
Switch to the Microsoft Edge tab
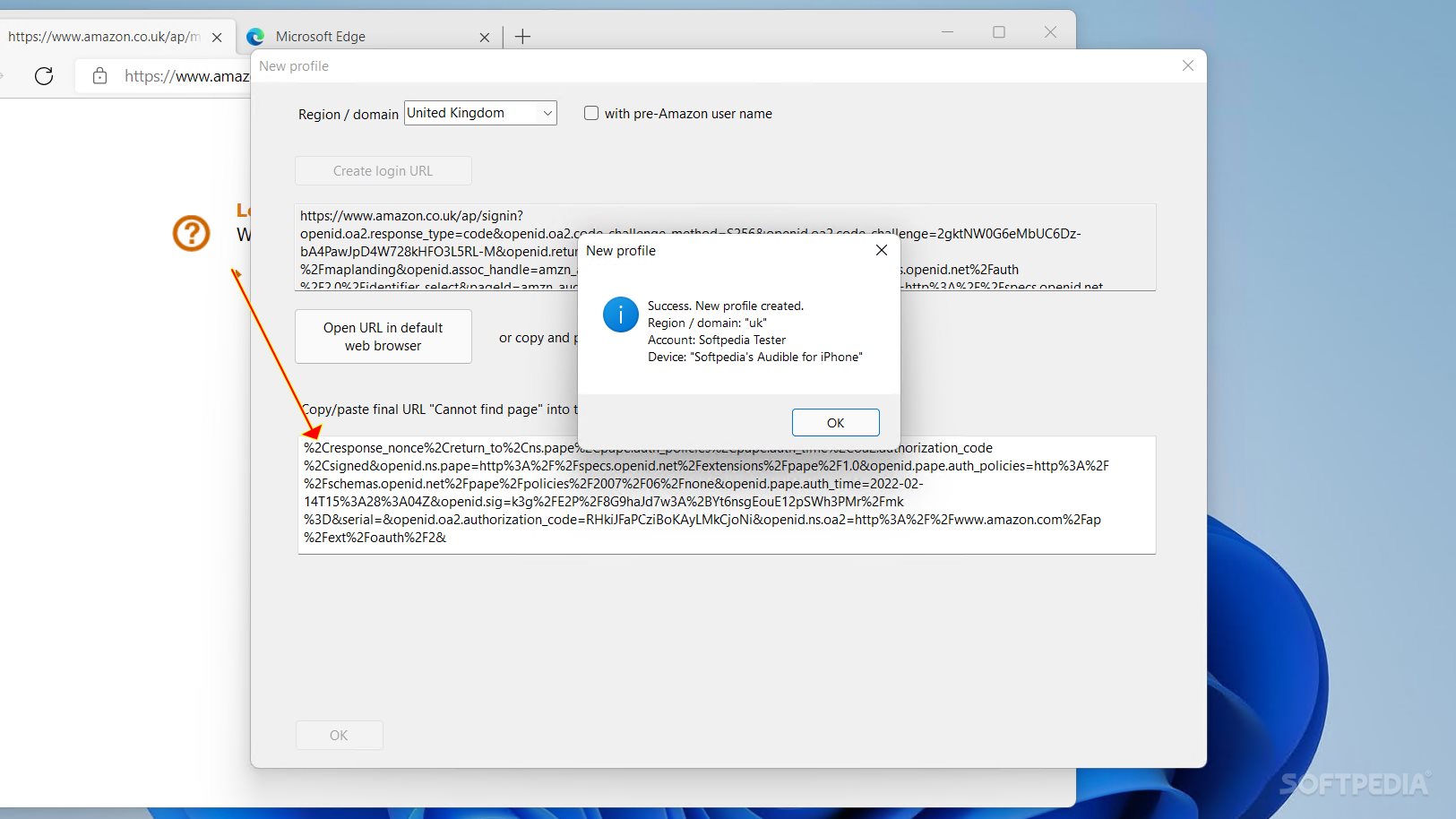[x=367, y=37]
